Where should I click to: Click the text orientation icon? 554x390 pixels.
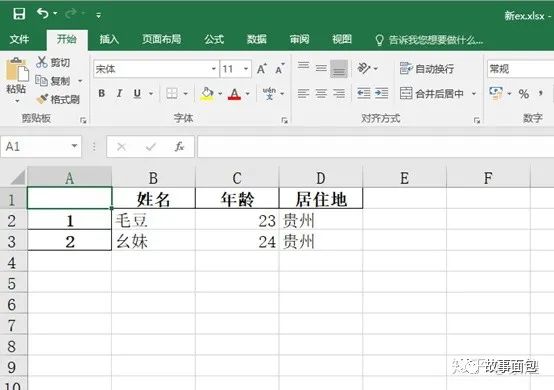pos(364,67)
